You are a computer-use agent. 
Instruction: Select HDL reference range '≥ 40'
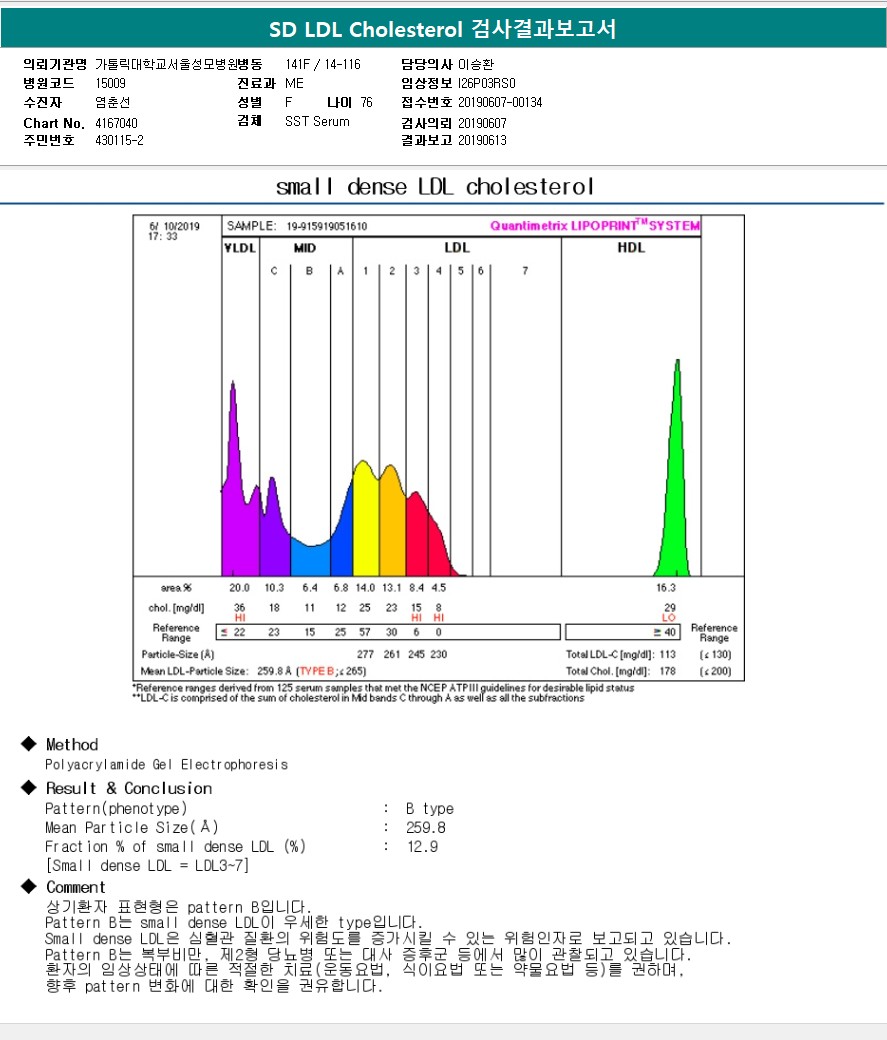click(664, 632)
